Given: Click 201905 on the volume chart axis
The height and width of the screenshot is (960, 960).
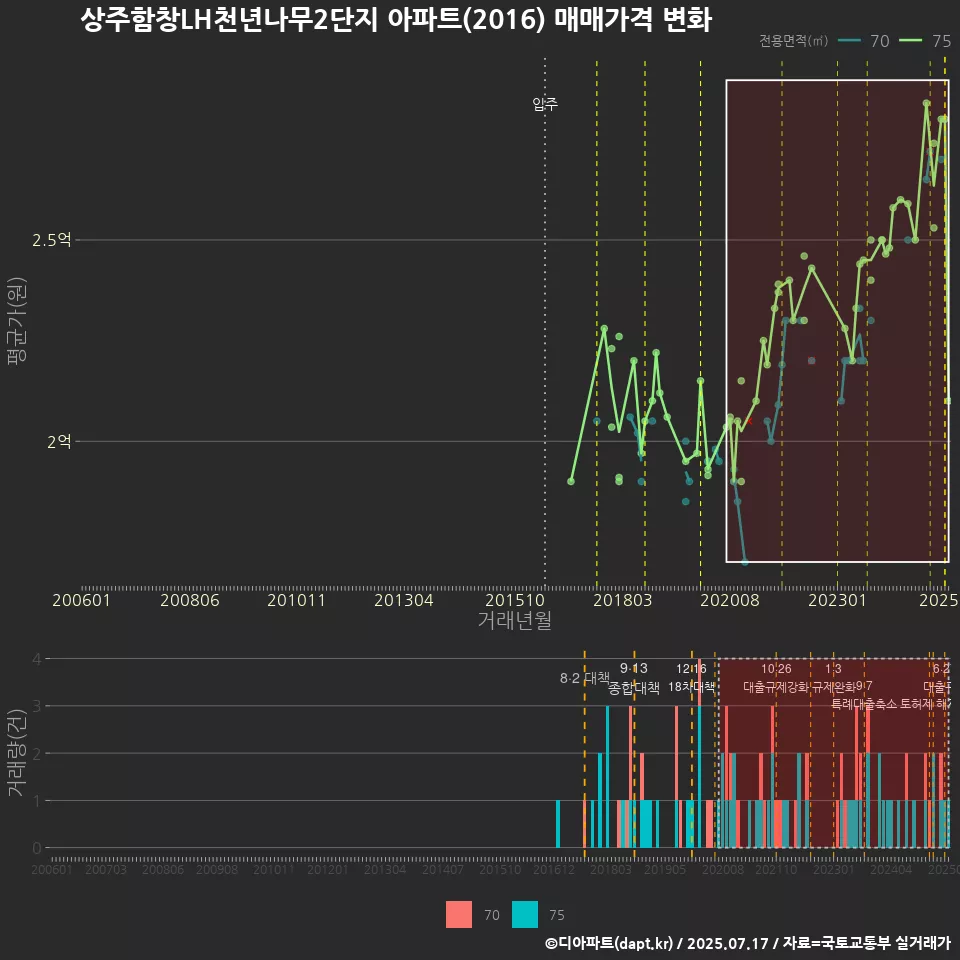Looking at the screenshot, I should click(665, 869).
